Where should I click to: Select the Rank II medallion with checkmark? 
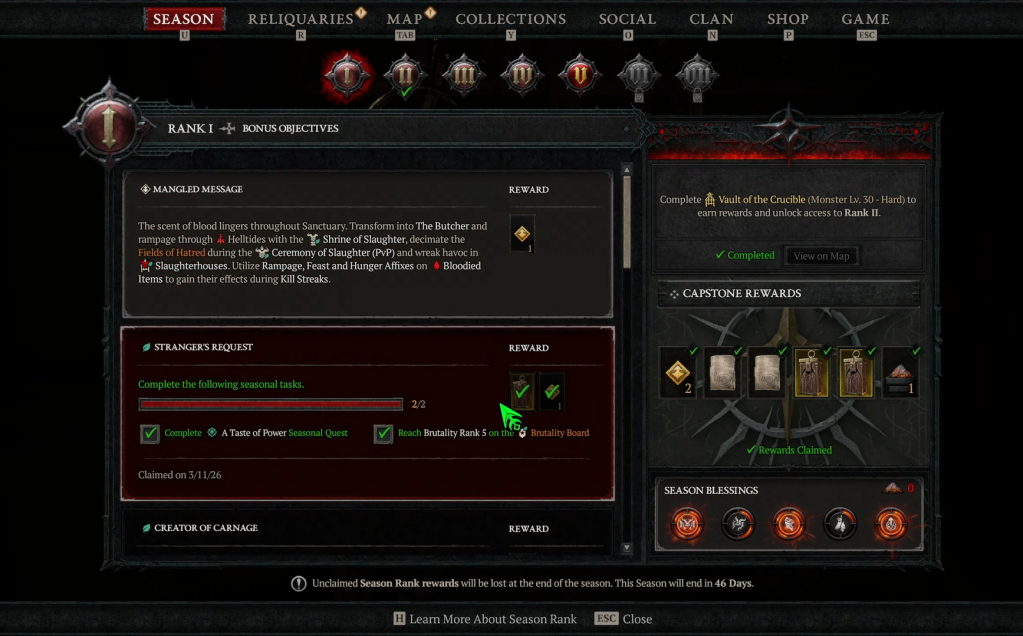pyautogui.click(x=405, y=76)
